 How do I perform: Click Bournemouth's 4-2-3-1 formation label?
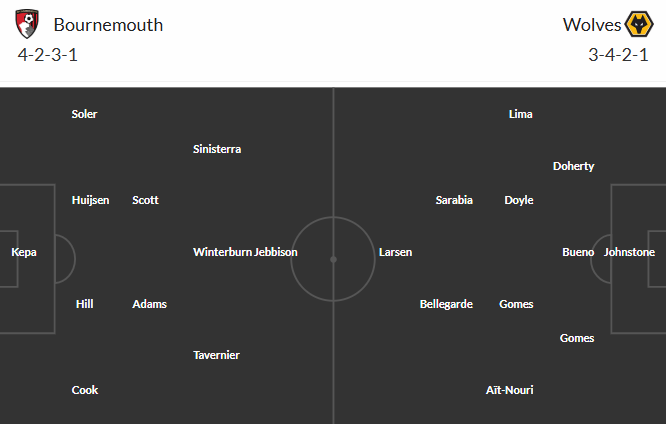click(x=48, y=55)
